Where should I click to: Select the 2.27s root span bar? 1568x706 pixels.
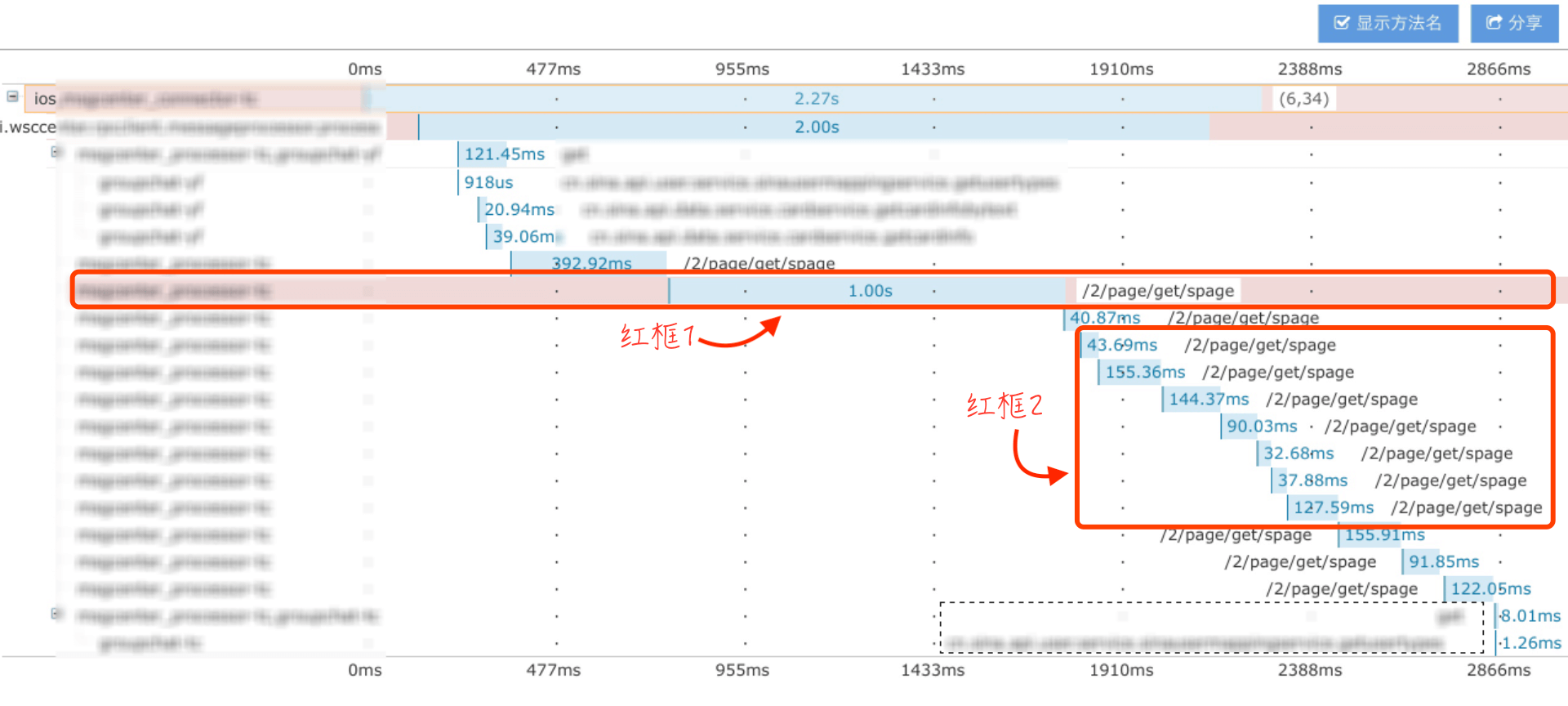pos(813,99)
